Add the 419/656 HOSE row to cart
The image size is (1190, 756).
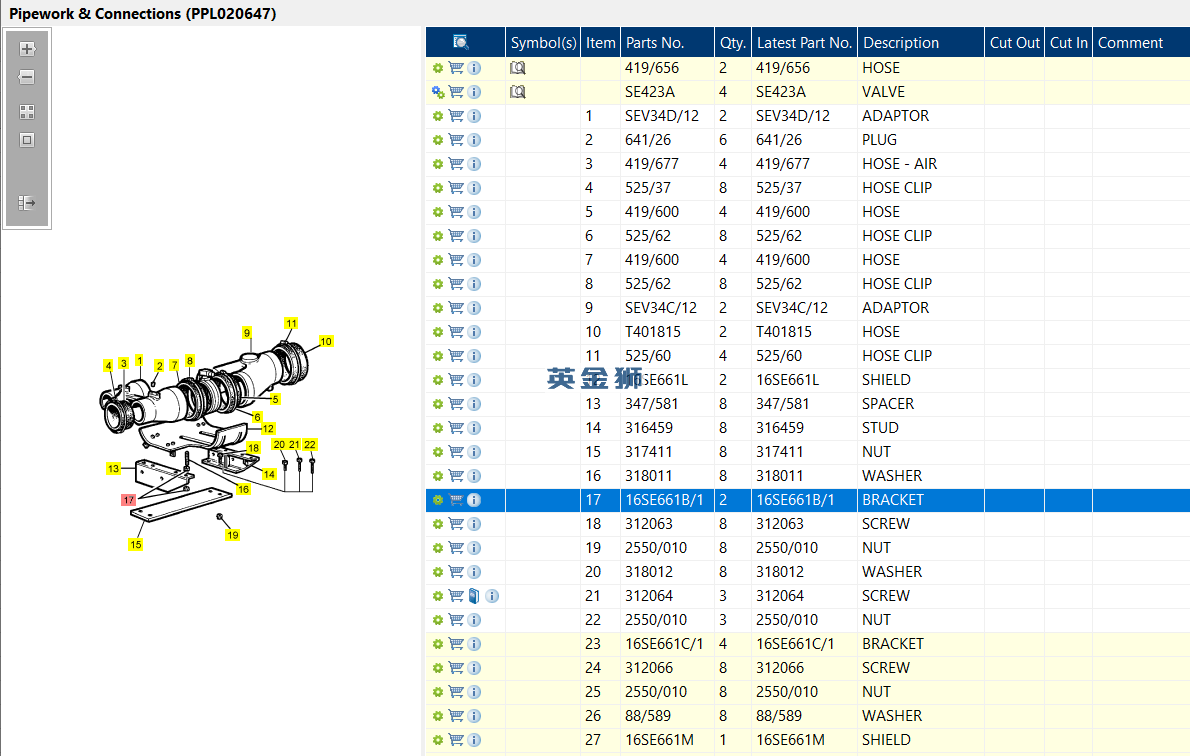456,68
